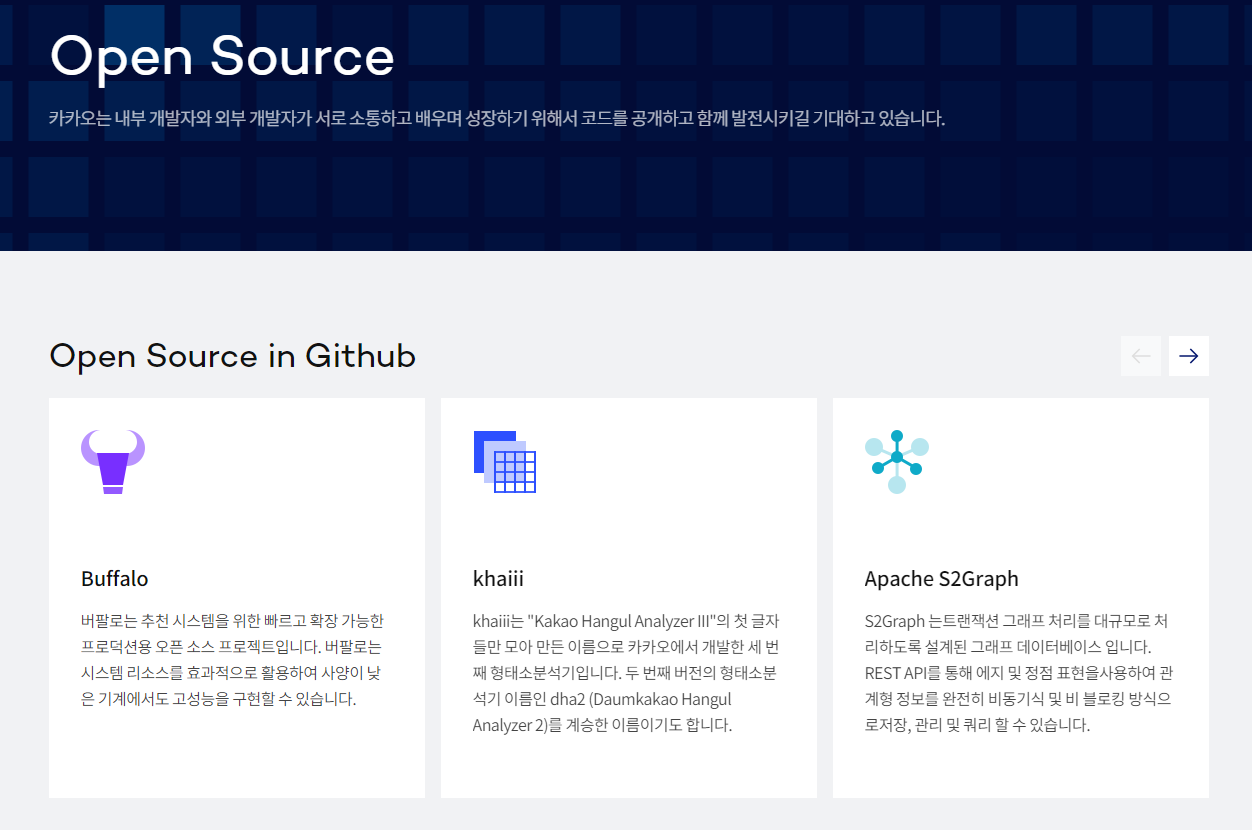
Task: Click the disabled previous left arrow button
Action: coord(1141,356)
